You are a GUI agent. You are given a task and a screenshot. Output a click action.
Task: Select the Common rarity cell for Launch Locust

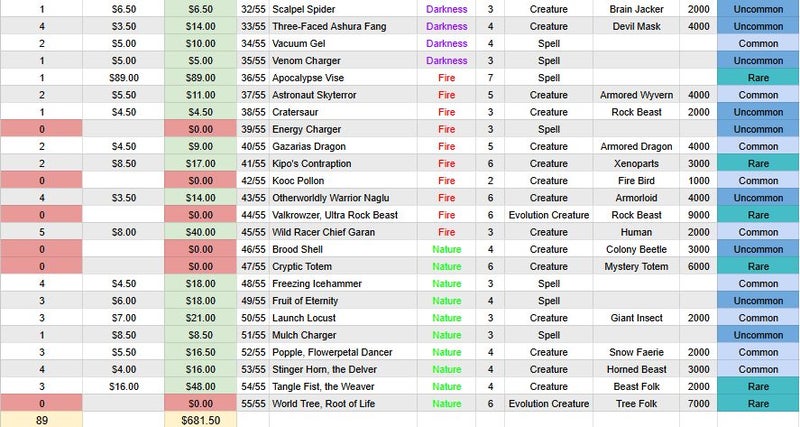(758, 318)
